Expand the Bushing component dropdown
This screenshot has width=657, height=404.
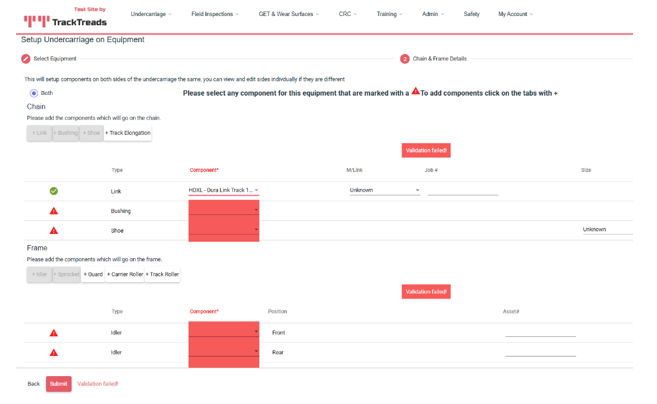click(223, 211)
